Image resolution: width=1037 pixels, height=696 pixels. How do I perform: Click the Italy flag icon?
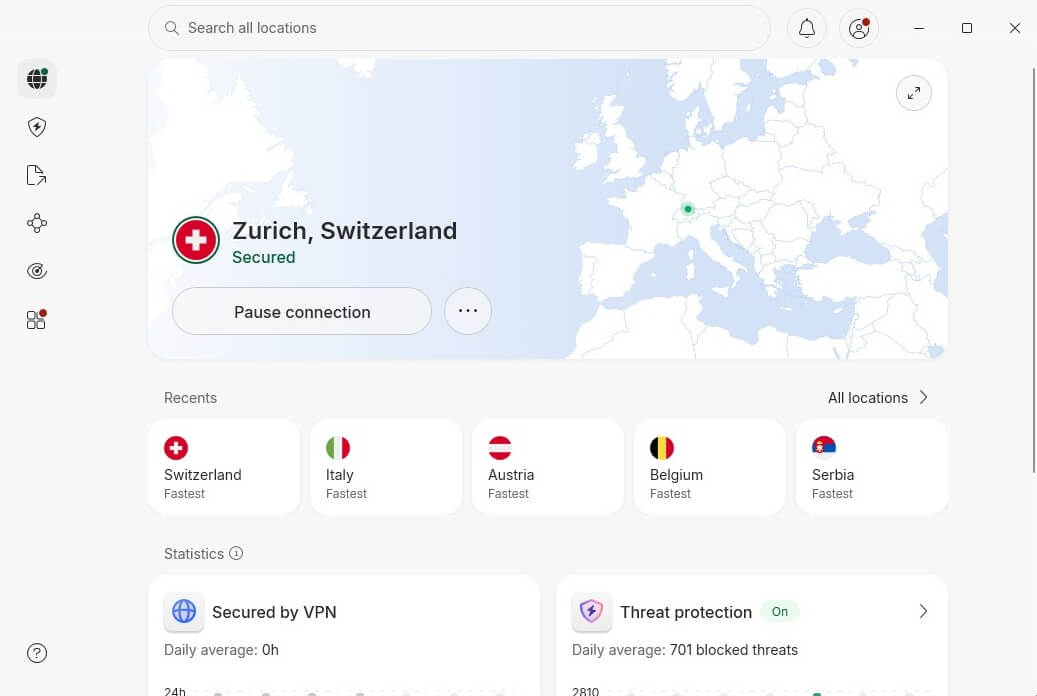point(338,448)
